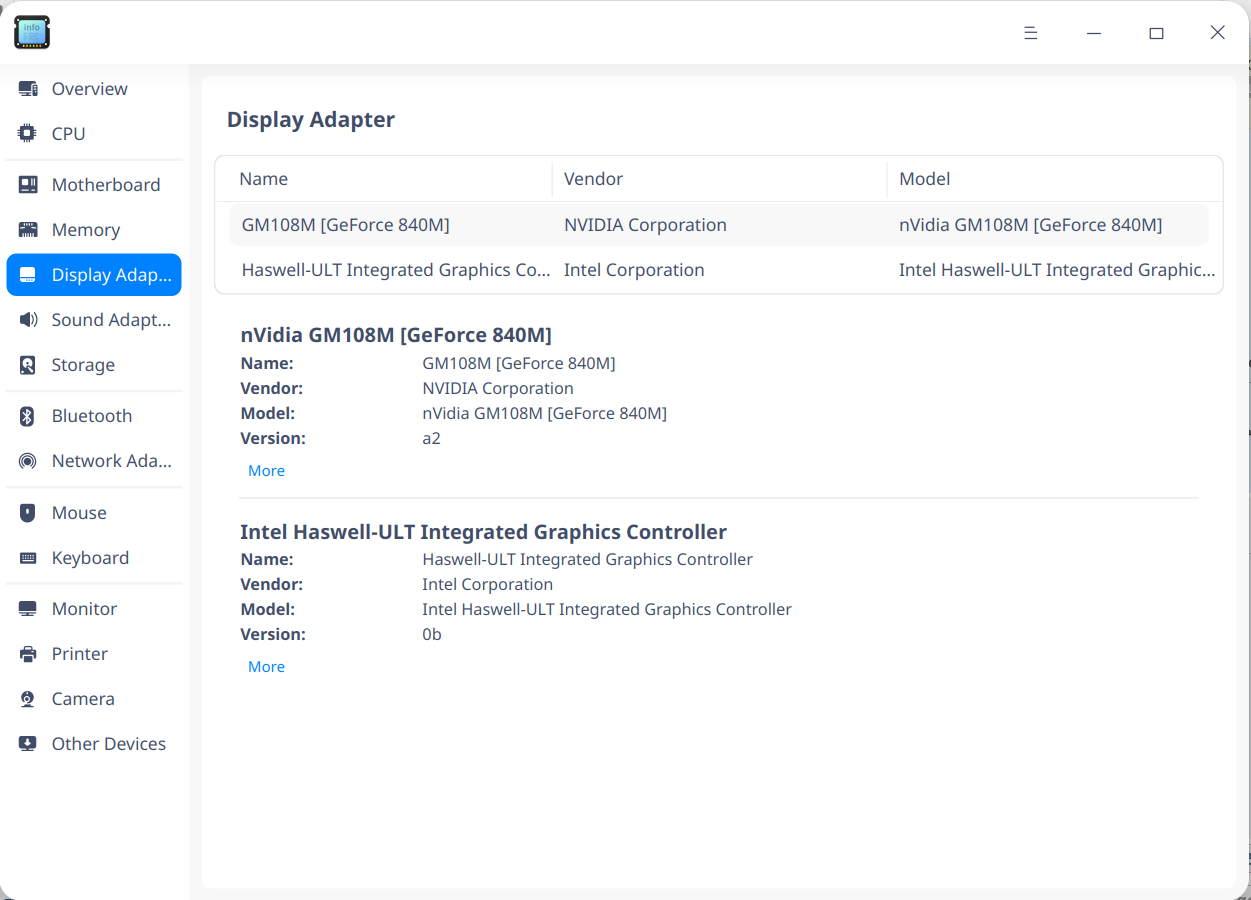Select the Motherboard label in the sidebar
The image size is (1251, 900).
point(106,185)
